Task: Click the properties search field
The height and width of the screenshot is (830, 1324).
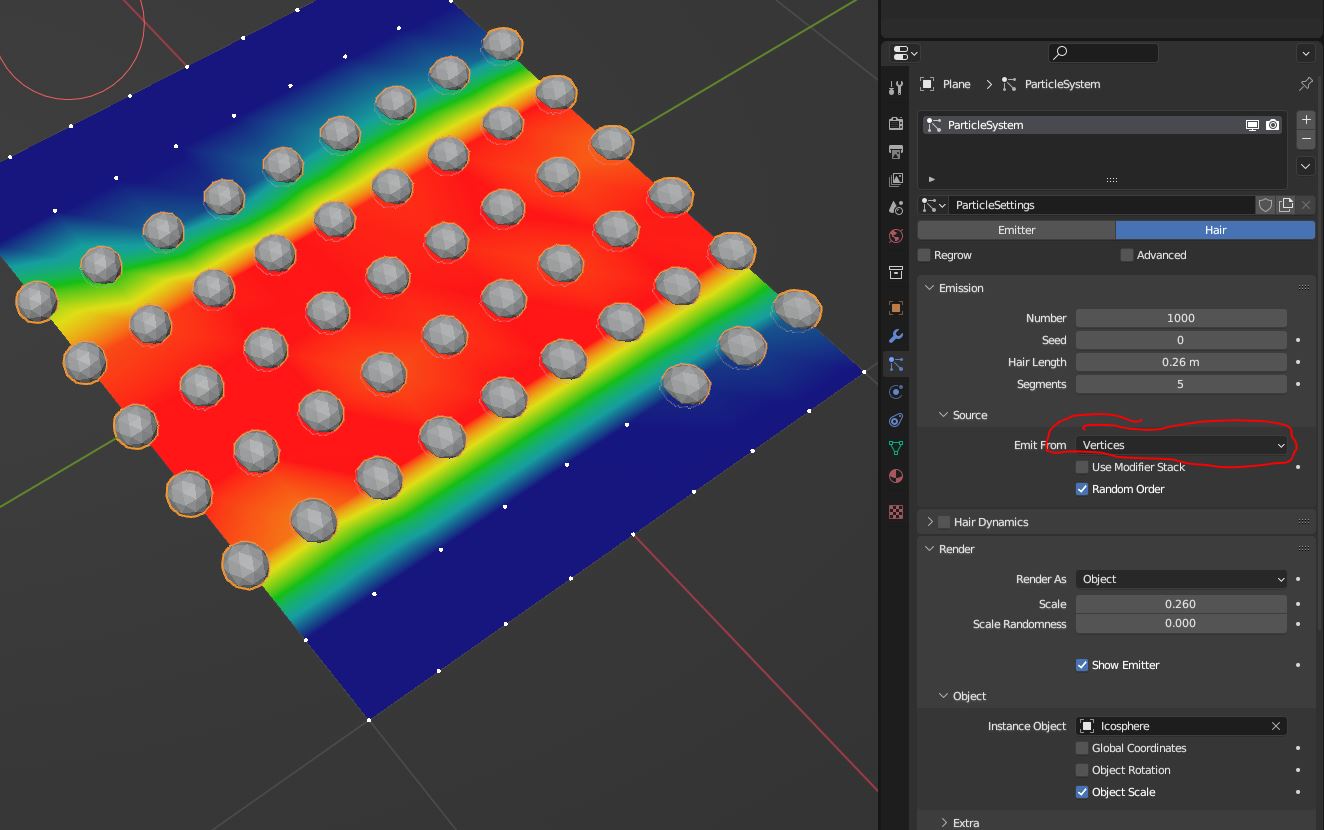Action: [x=1103, y=53]
